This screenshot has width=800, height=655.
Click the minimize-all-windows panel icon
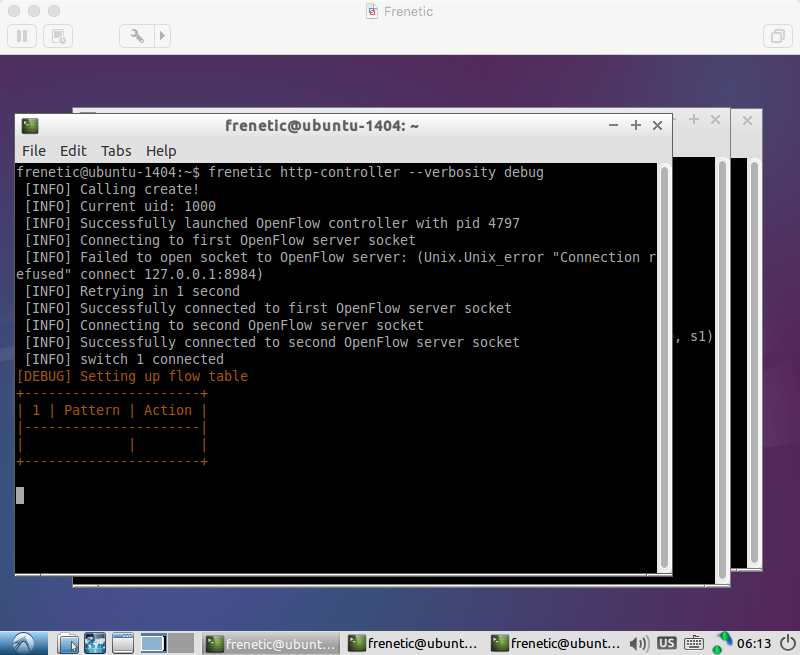tap(122, 643)
